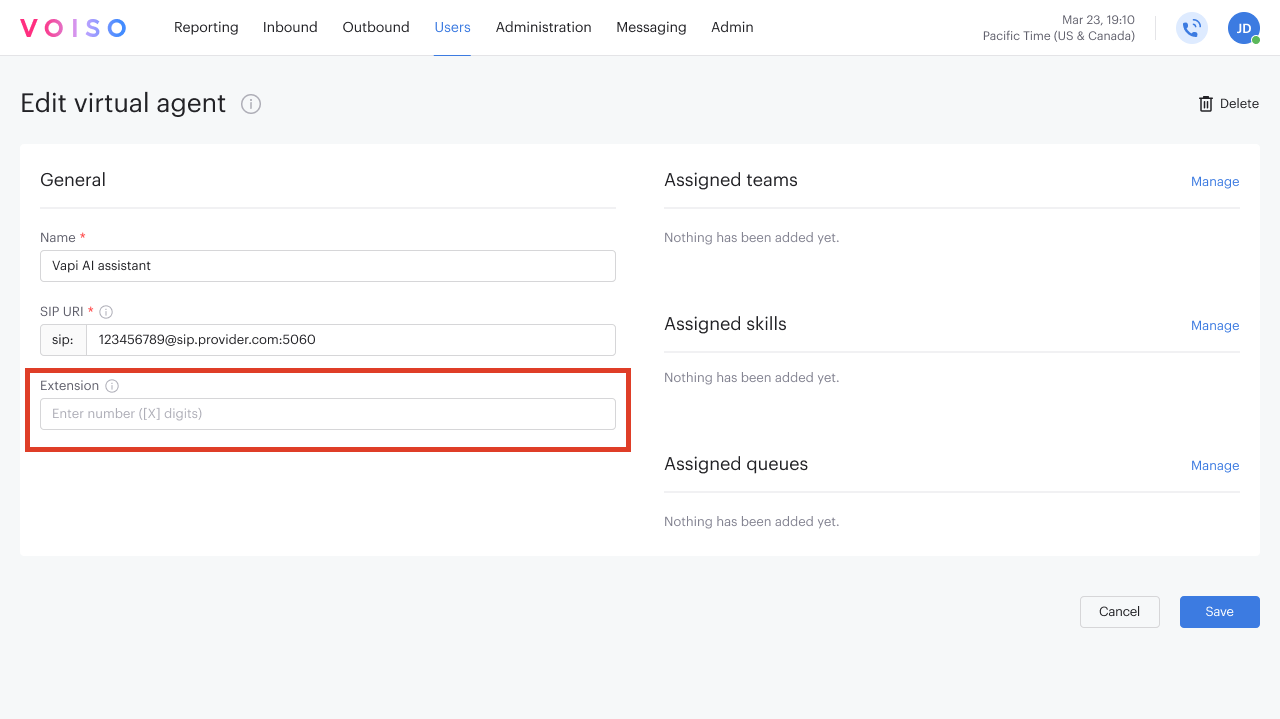Manage the Assigned skills

coord(1214,325)
